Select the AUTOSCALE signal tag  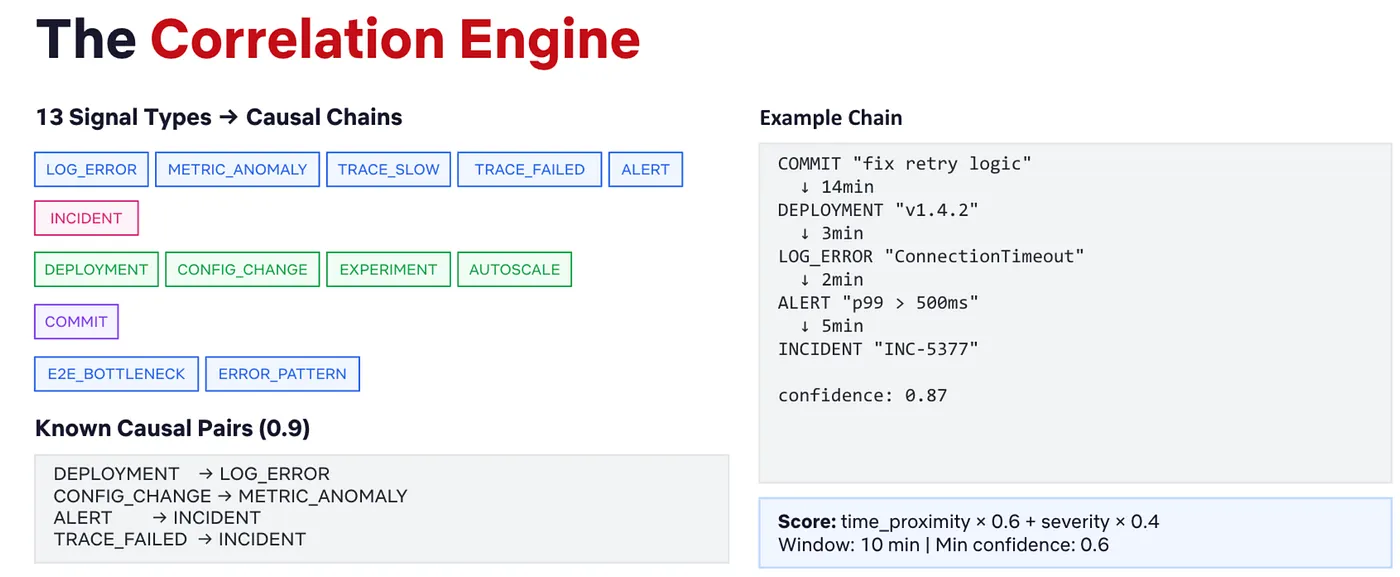pos(514,269)
